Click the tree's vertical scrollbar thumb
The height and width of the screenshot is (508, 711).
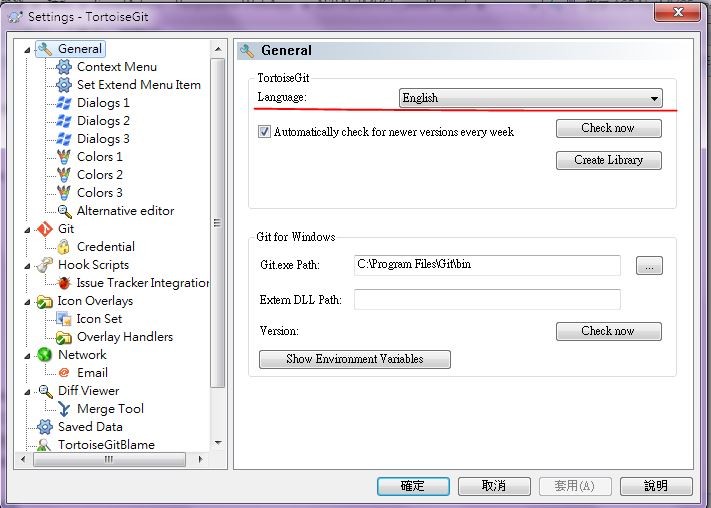218,223
